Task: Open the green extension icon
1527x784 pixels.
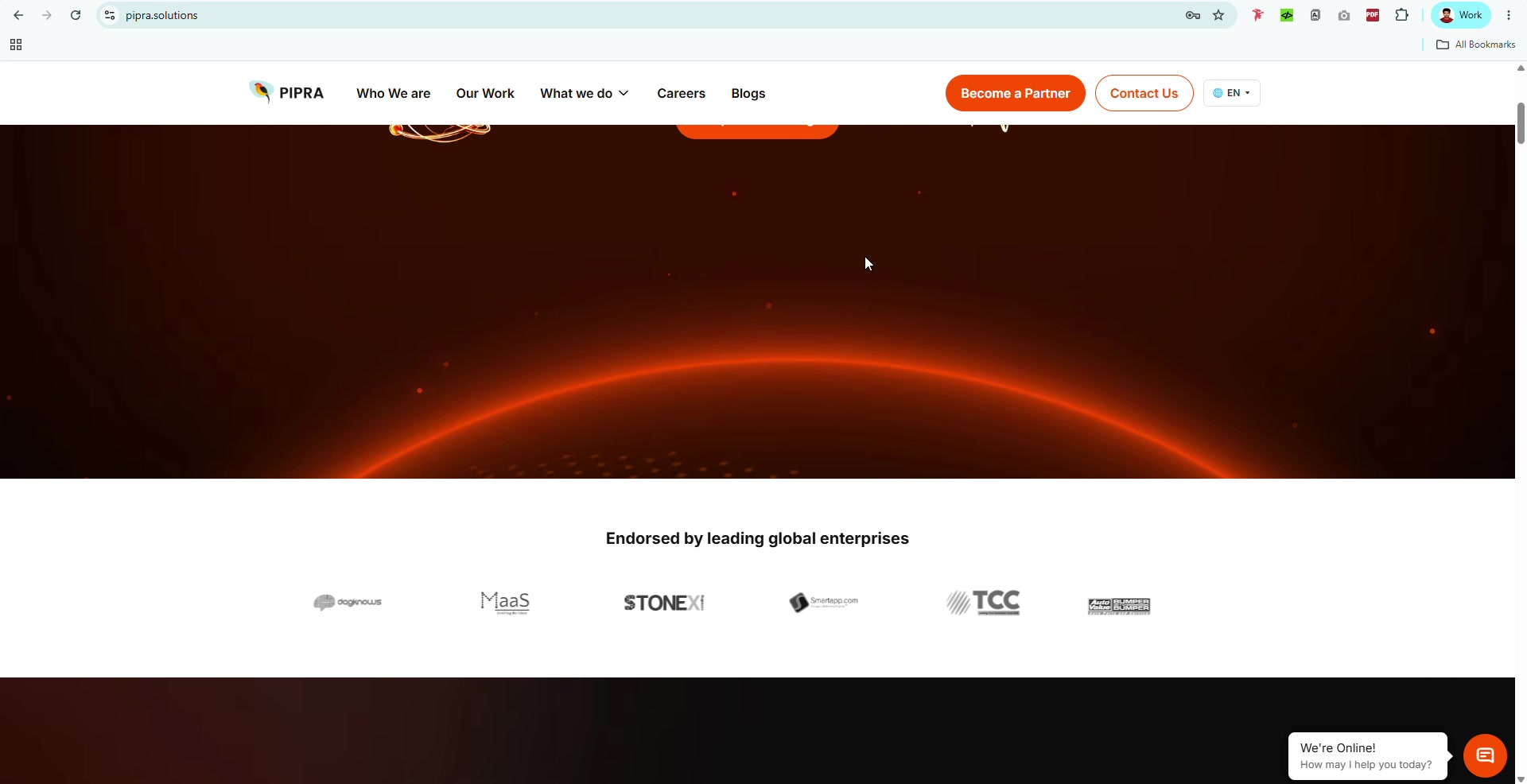Action: 1287,15
